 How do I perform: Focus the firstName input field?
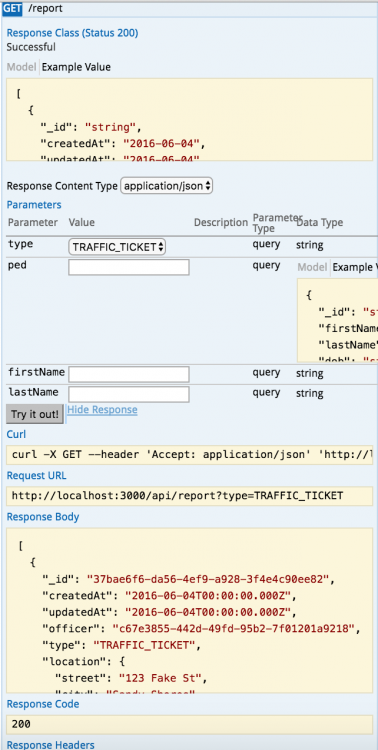(x=129, y=374)
